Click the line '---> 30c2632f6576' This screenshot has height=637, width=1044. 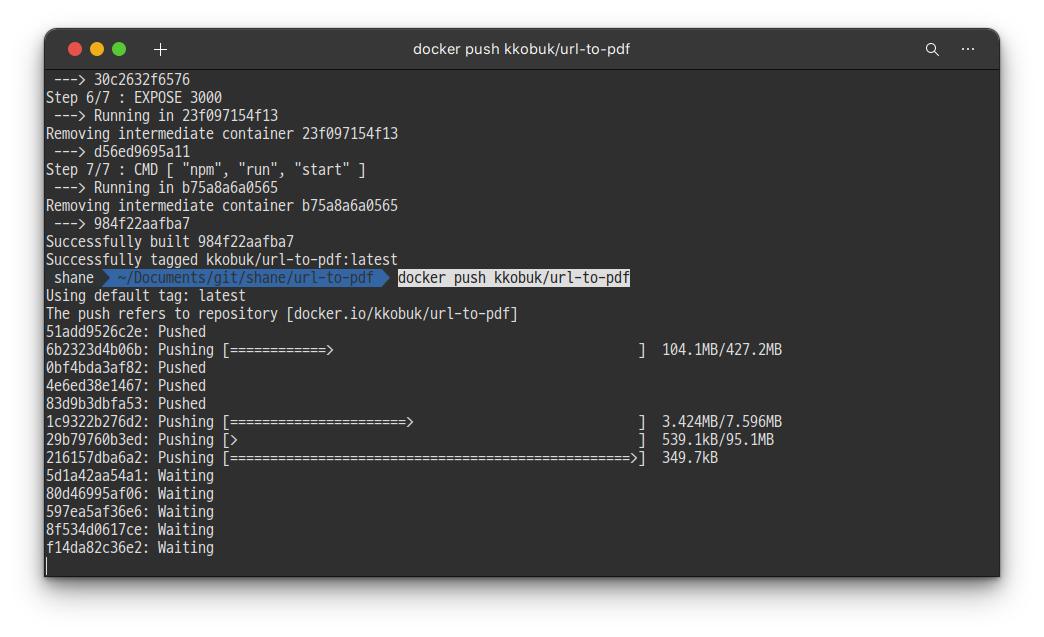122,80
